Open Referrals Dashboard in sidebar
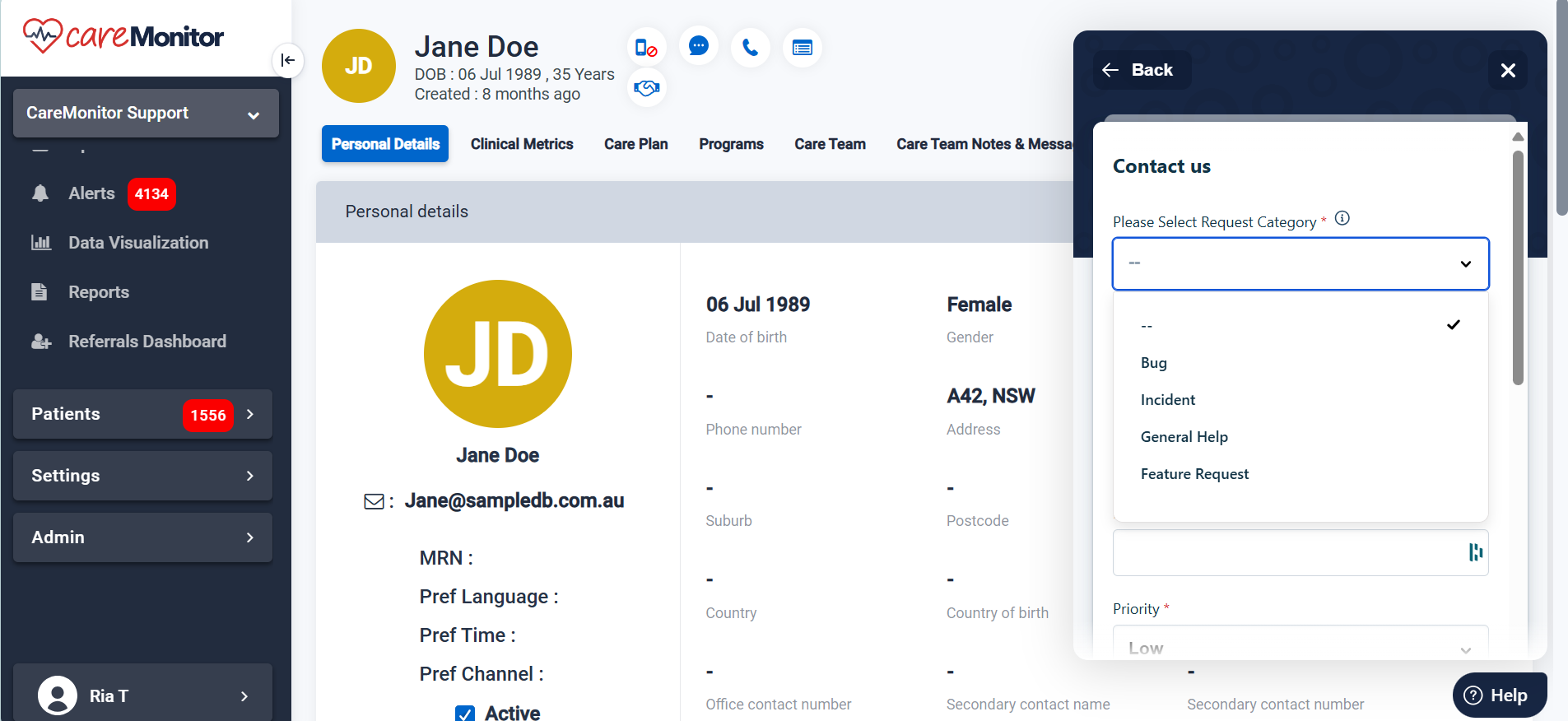 [x=147, y=342]
